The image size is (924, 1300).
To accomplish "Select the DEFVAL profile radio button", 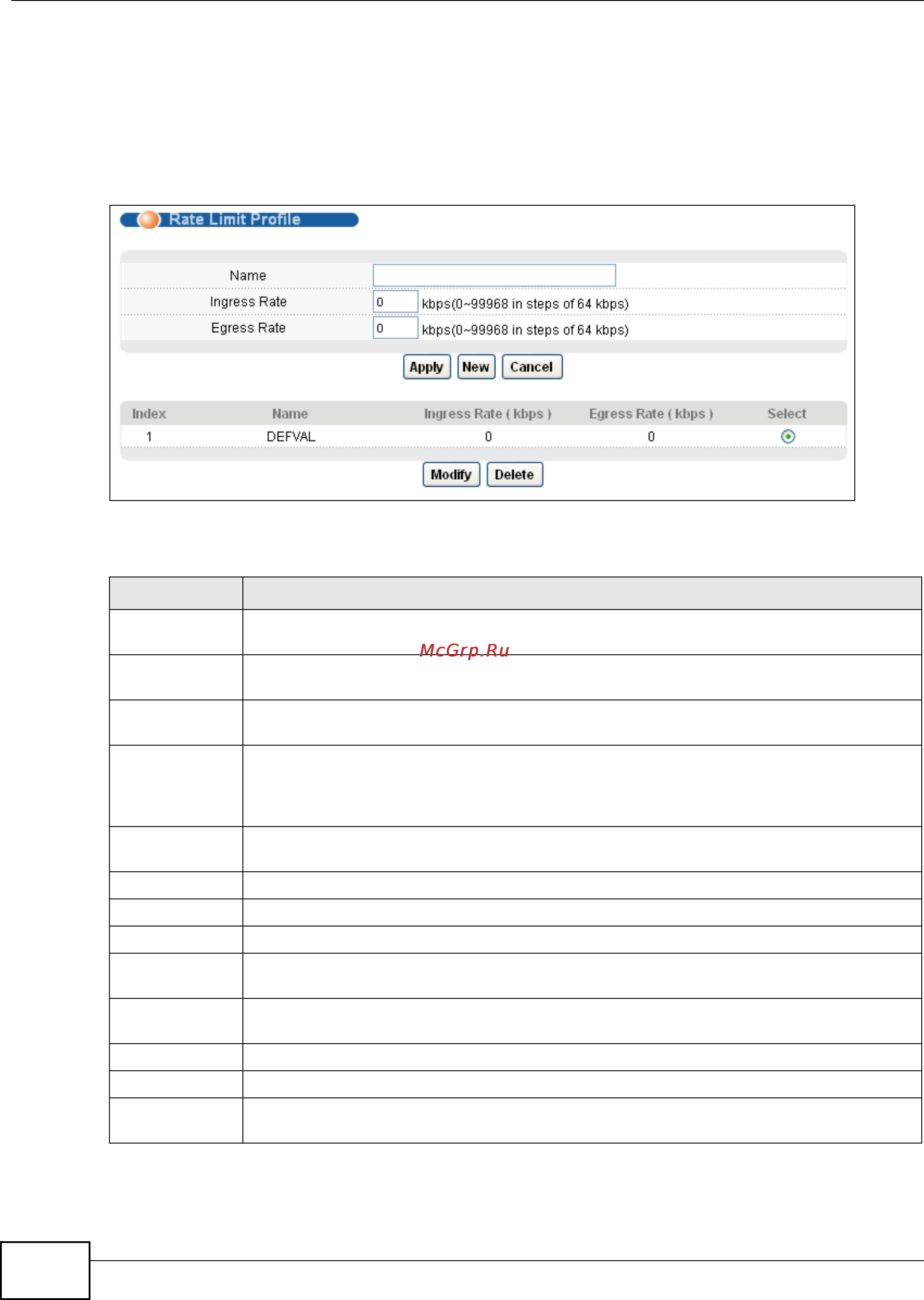I will [x=787, y=437].
